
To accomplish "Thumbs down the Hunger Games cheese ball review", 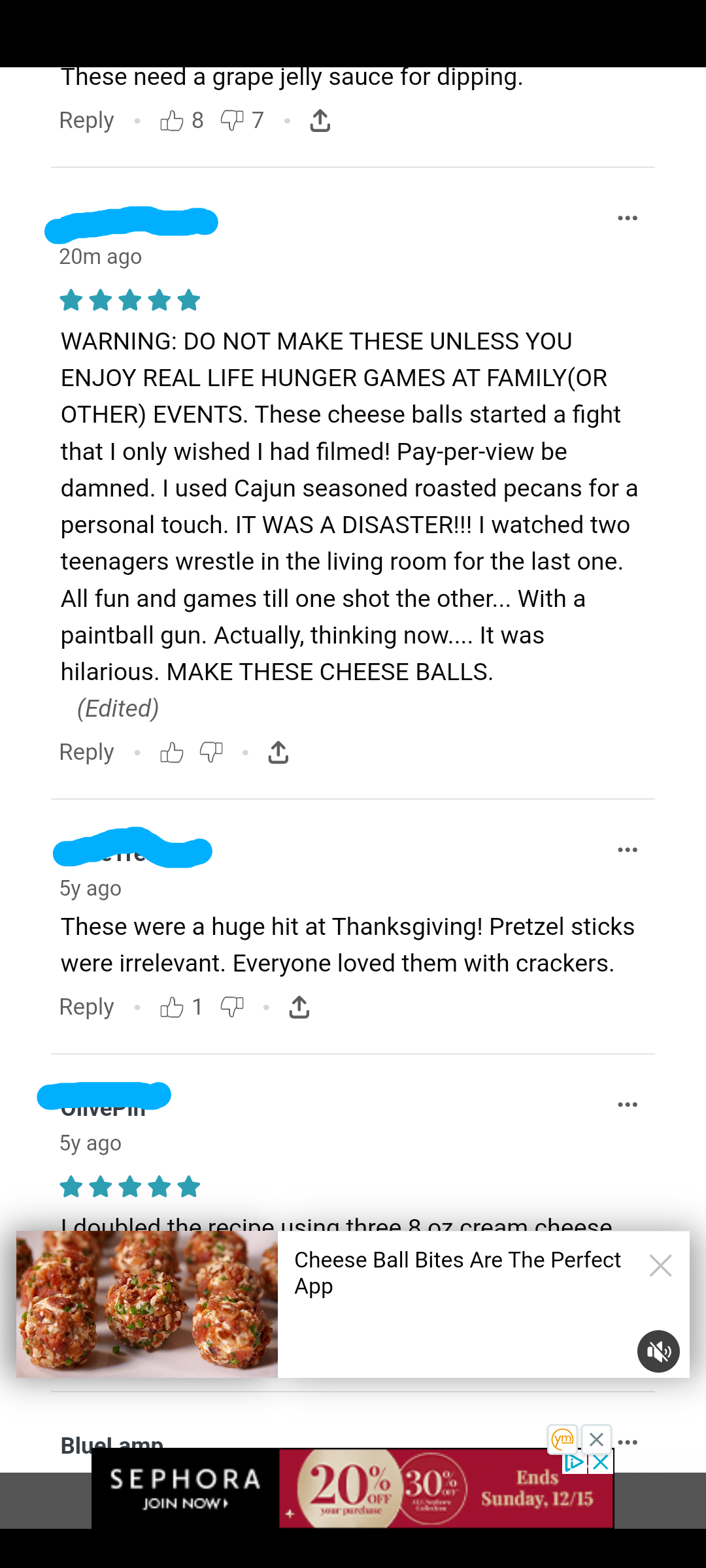I will [211, 753].
